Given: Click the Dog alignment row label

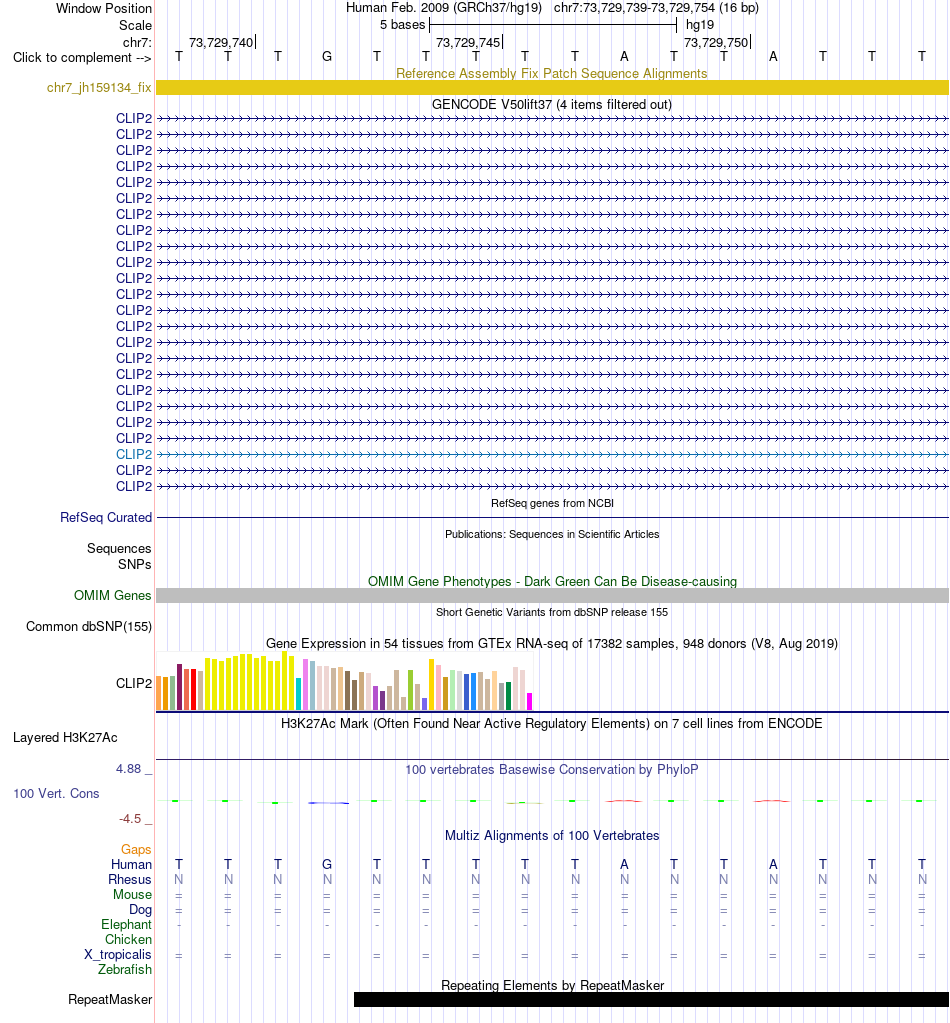Looking at the screenshot, I should (140, 909).
